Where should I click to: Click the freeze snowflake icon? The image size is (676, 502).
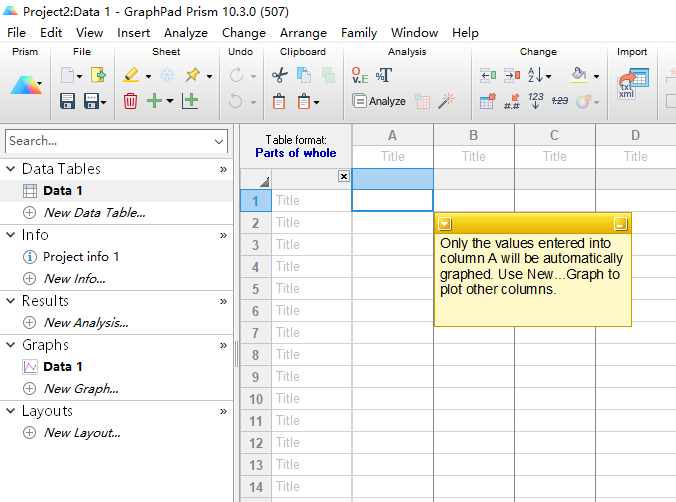(x=167, y=75)
